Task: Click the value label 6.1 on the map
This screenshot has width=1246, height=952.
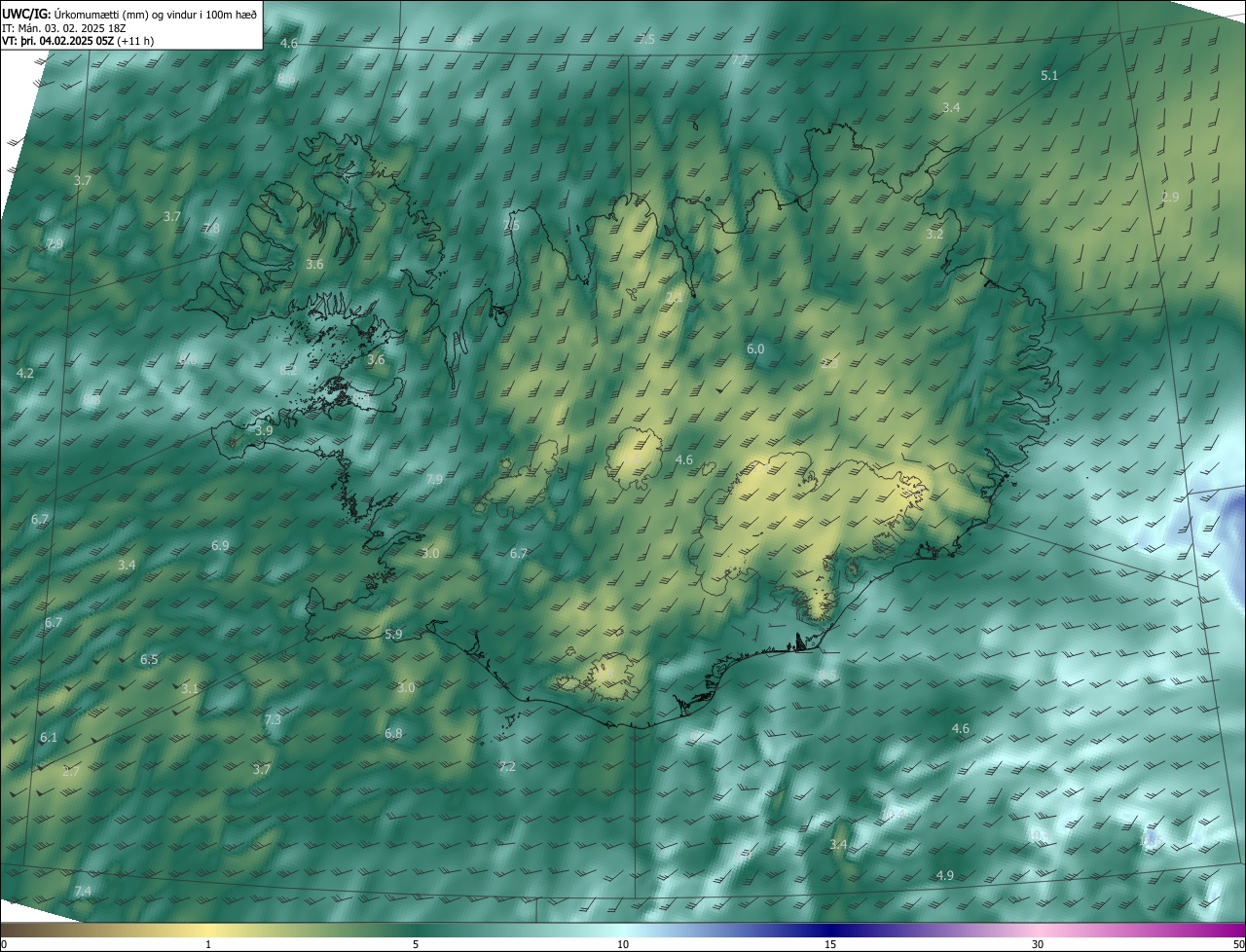Action: point(49,737)
